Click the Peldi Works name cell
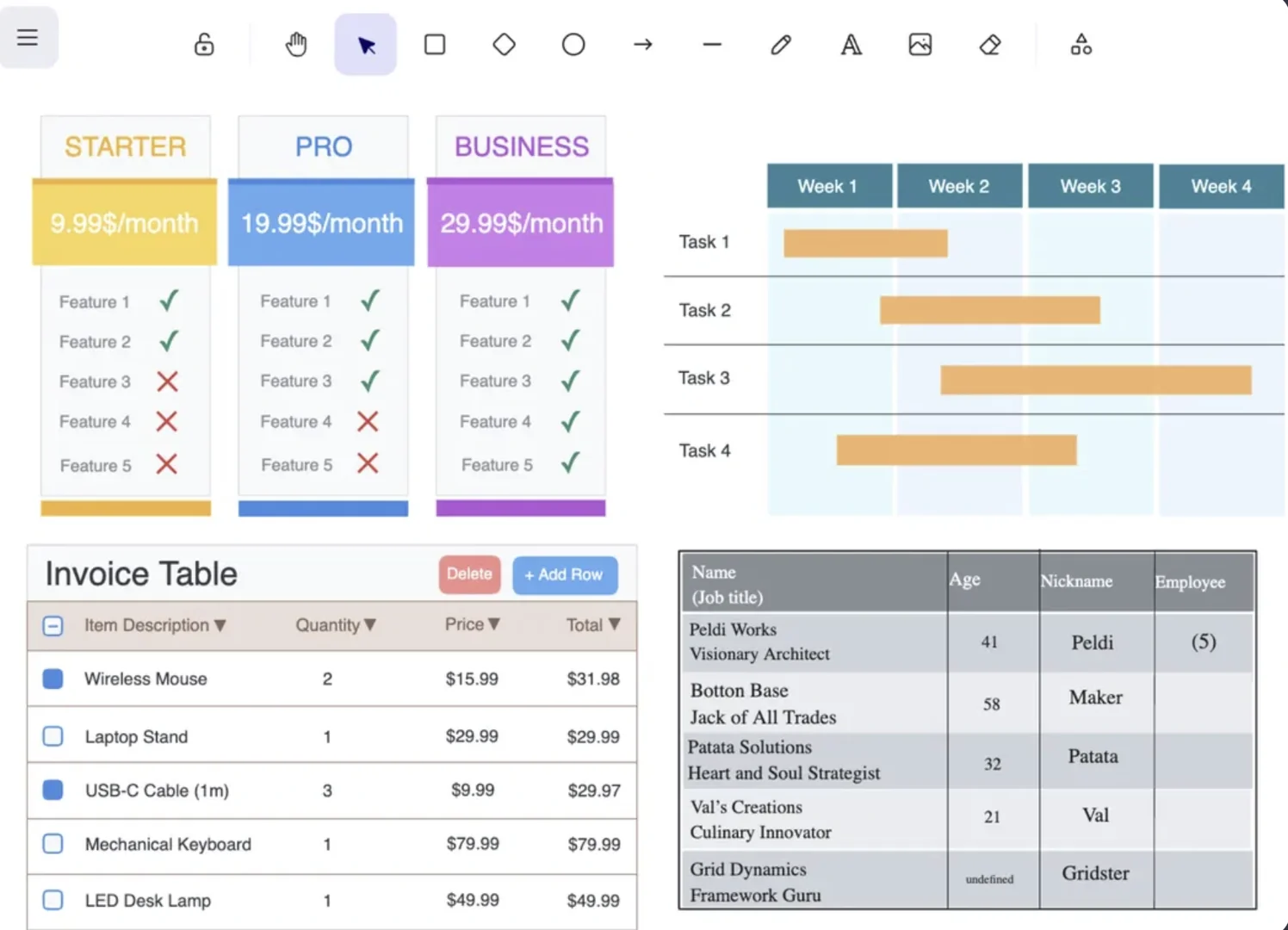 814,642
